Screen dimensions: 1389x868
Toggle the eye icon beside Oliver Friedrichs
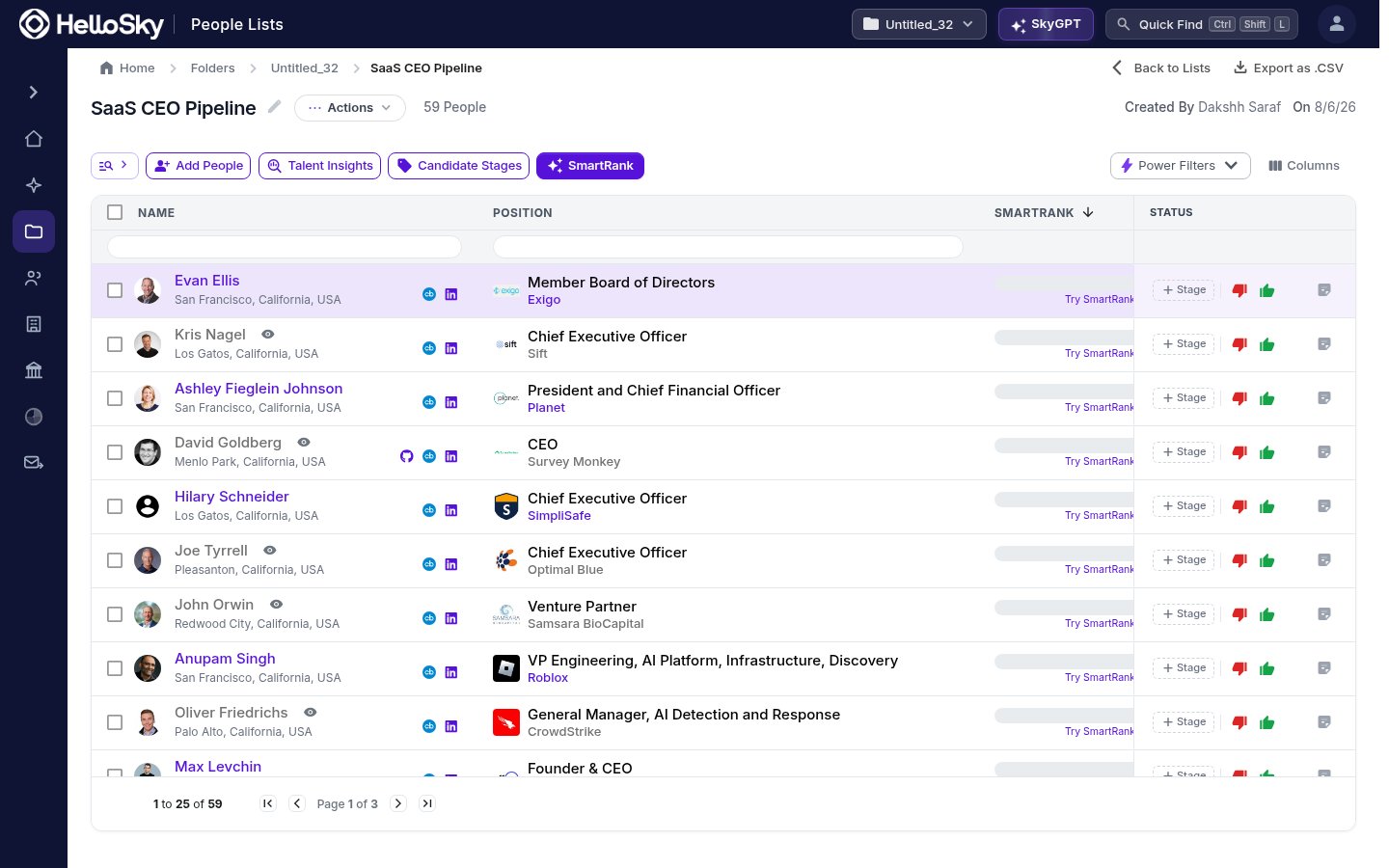click(x=311, y=712)
